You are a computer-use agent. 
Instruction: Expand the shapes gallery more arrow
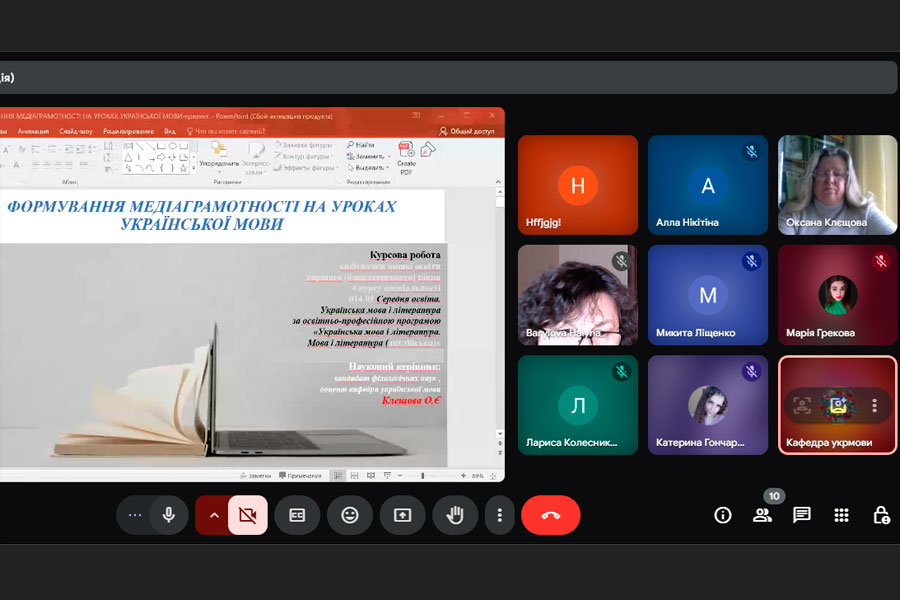tap(193, 168)
